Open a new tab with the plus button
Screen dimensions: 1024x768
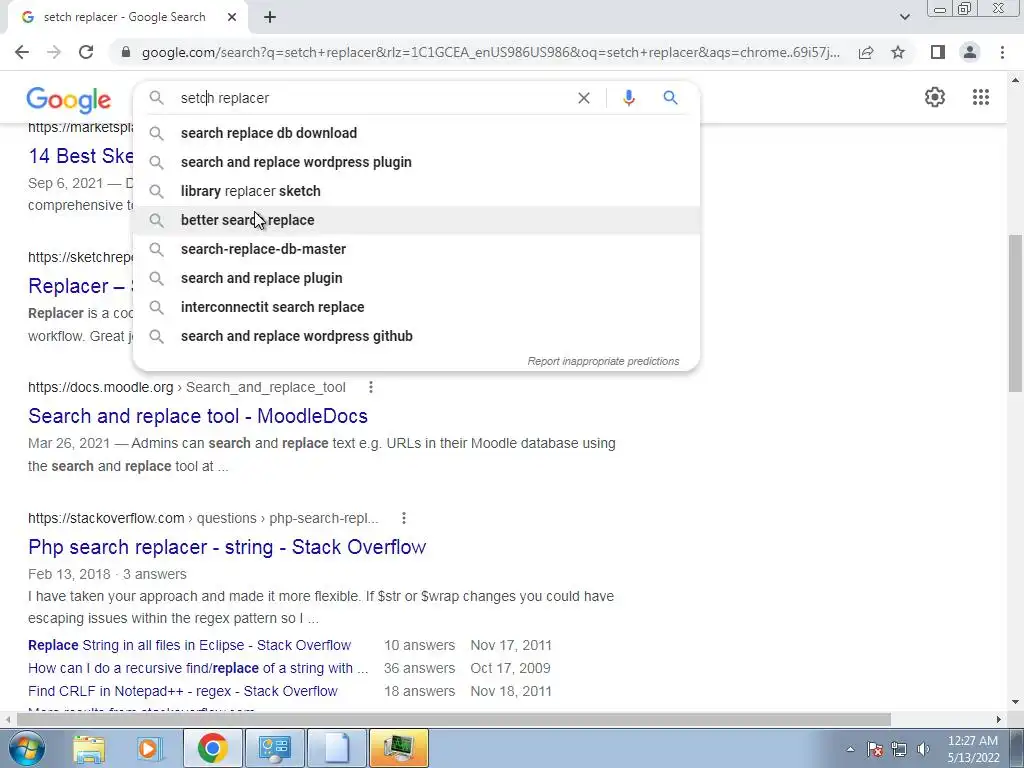[270, 17]
